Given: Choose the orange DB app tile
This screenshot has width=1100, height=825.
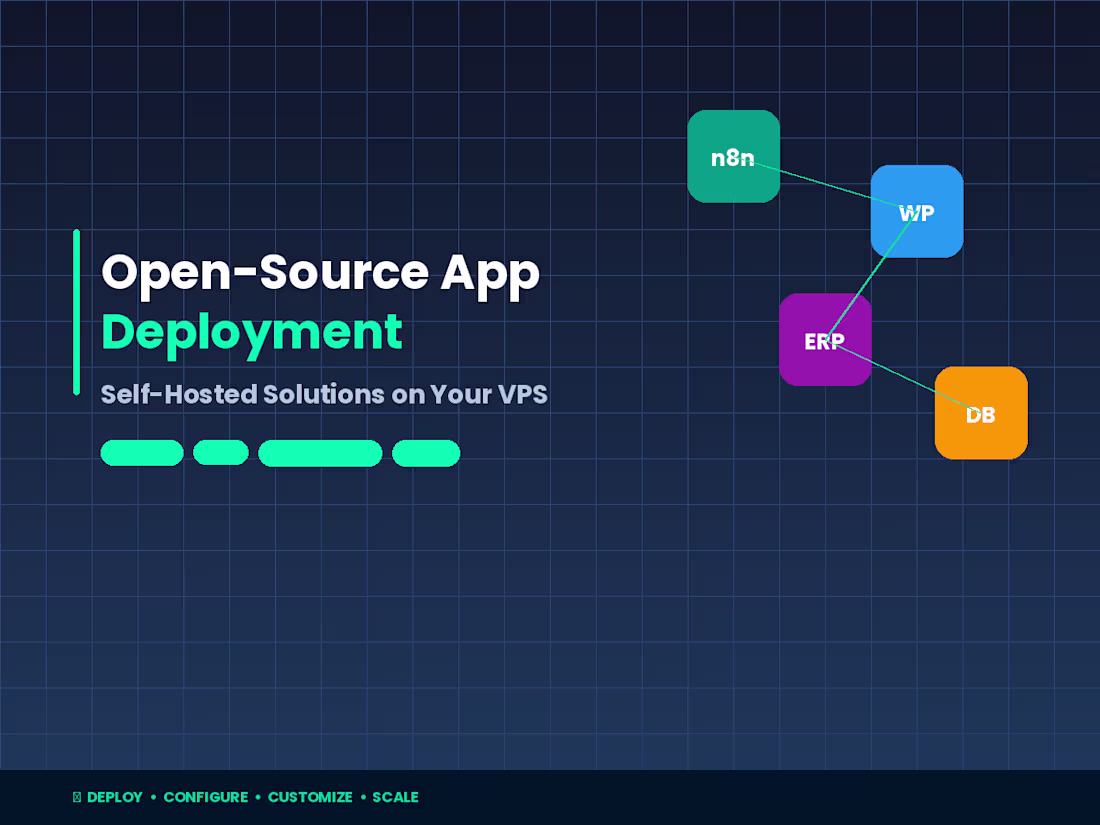Looking at the screenshot, I should click(981, 412).
